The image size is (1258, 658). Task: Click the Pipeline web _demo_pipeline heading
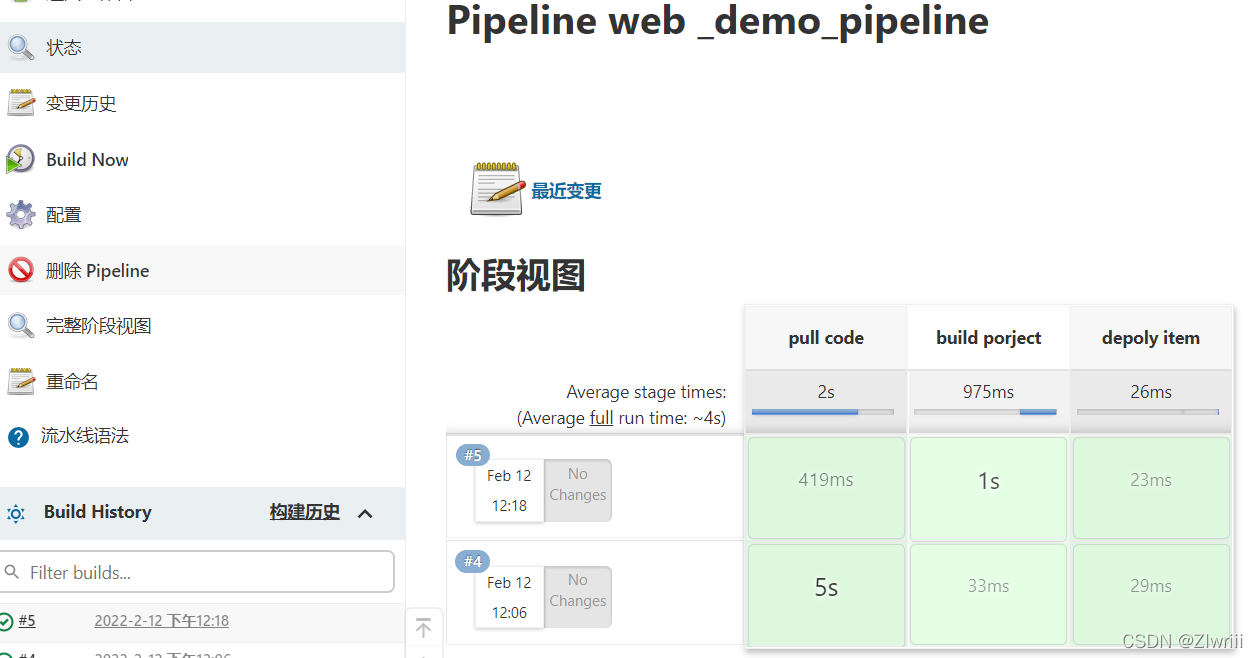[718, 20]
